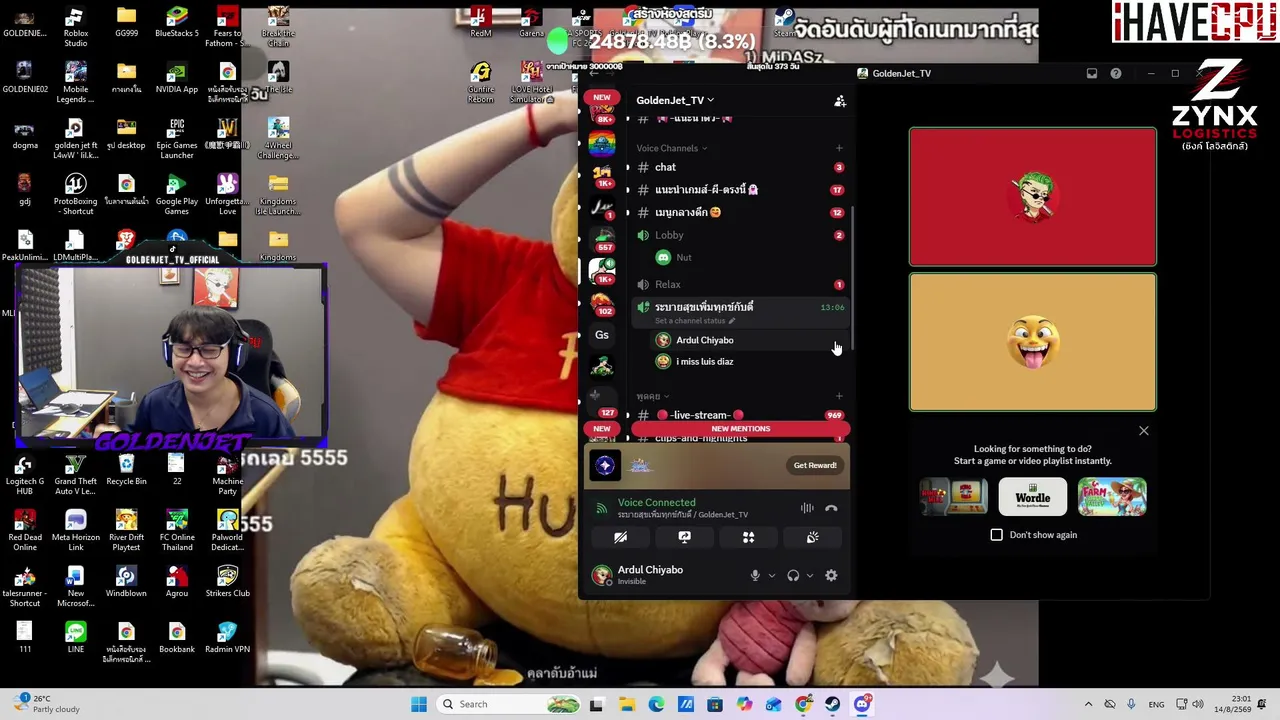Switch to Steam on the taskbar

832,704
